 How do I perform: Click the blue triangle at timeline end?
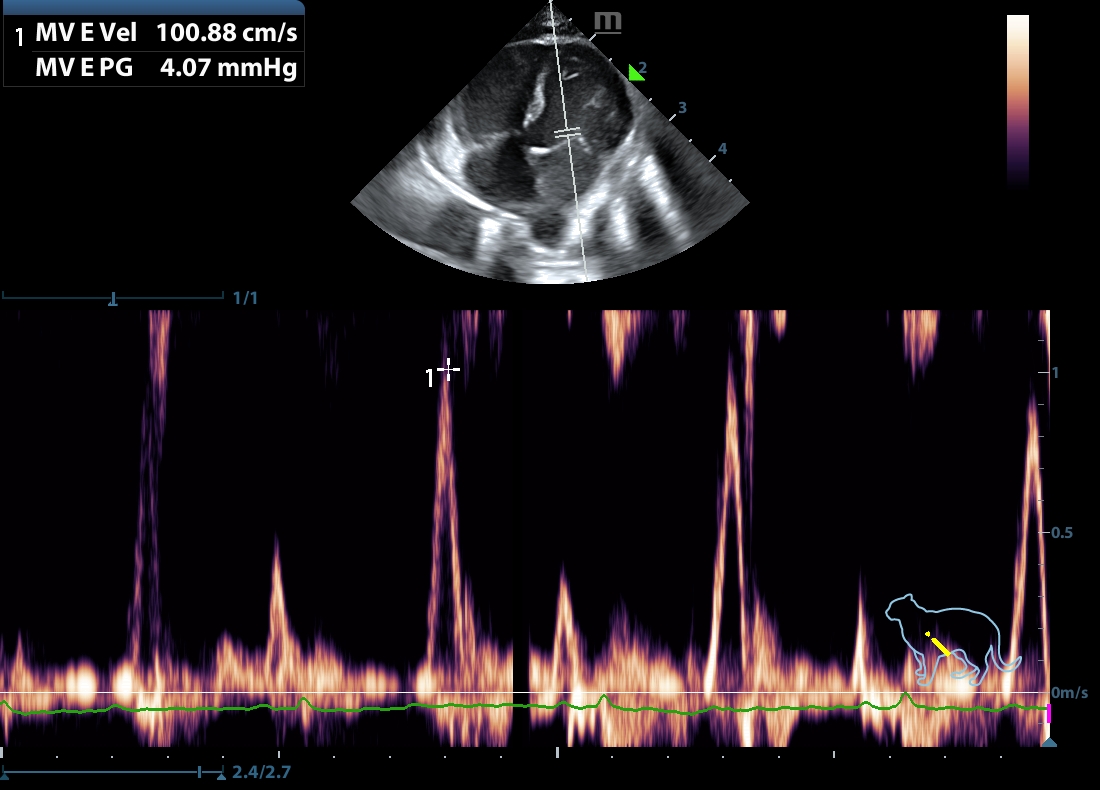1048,742
